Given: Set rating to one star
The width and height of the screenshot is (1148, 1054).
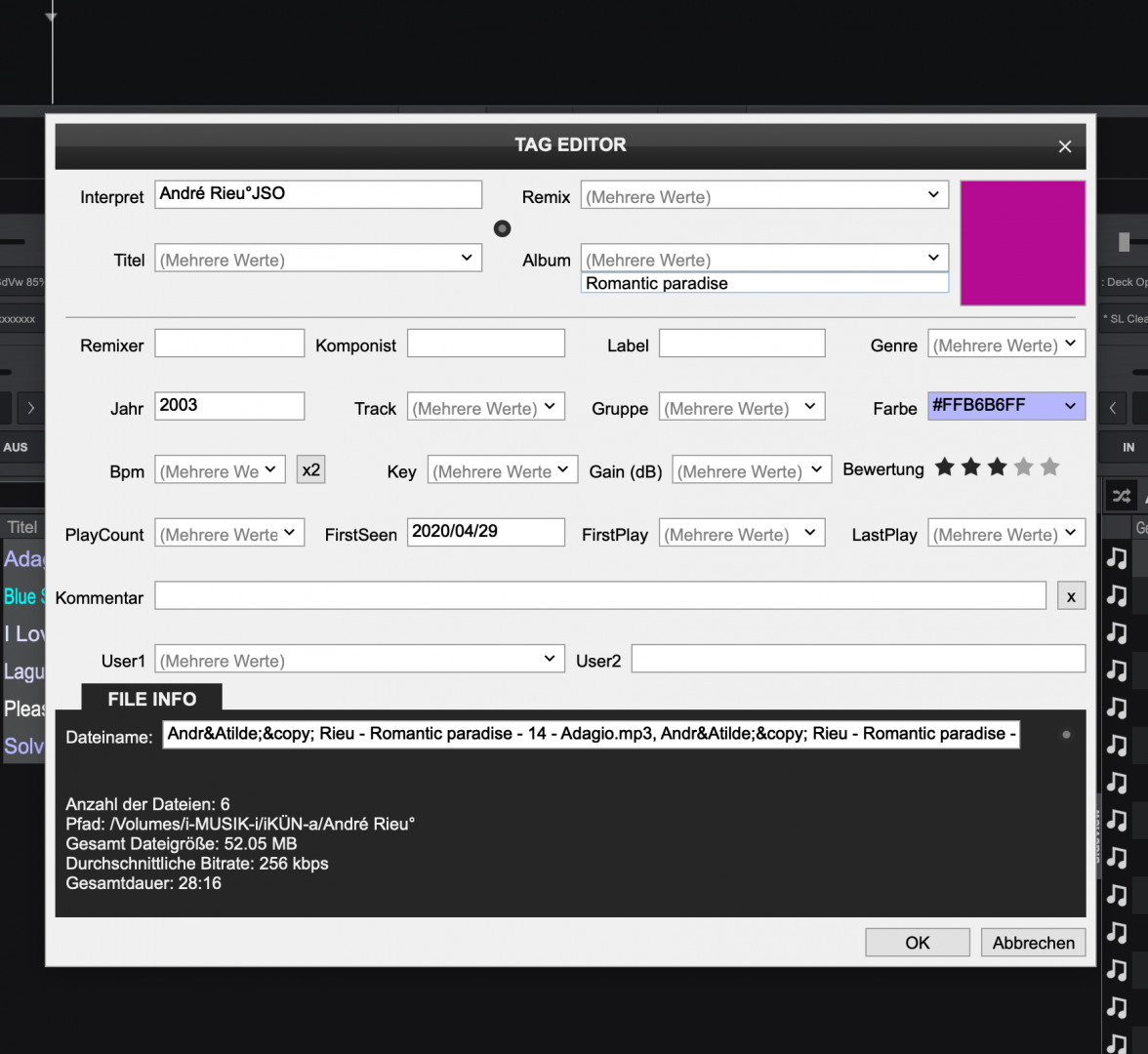Looking at the screenshot, I should tap(944, 467).
